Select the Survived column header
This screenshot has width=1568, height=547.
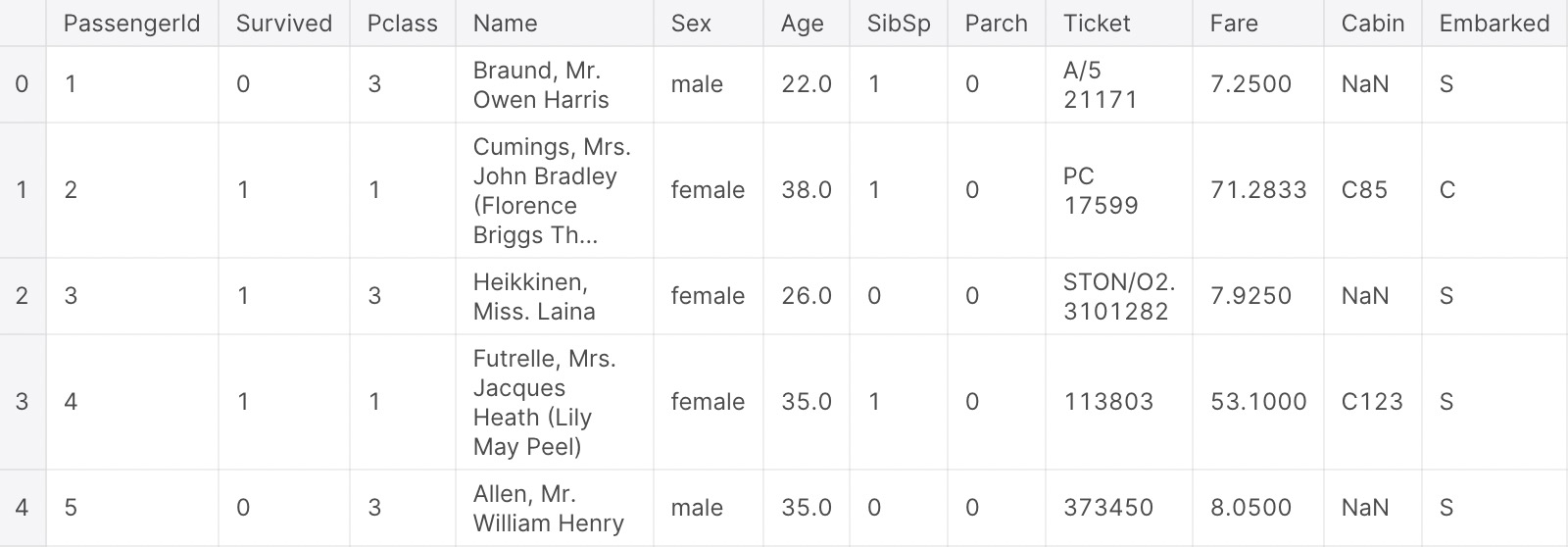284,24
